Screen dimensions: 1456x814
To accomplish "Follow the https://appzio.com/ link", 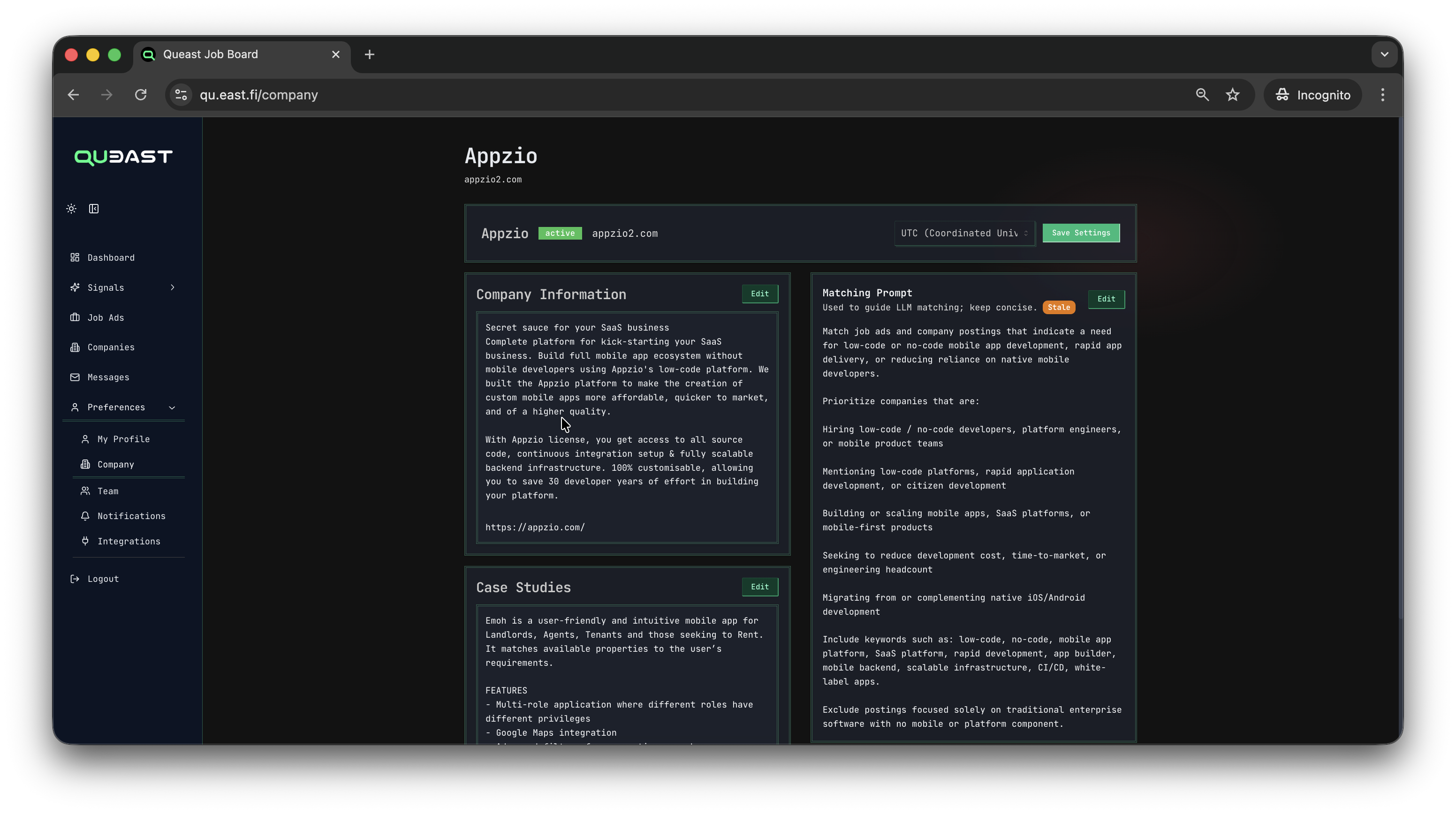I will (x=535, y=527).
